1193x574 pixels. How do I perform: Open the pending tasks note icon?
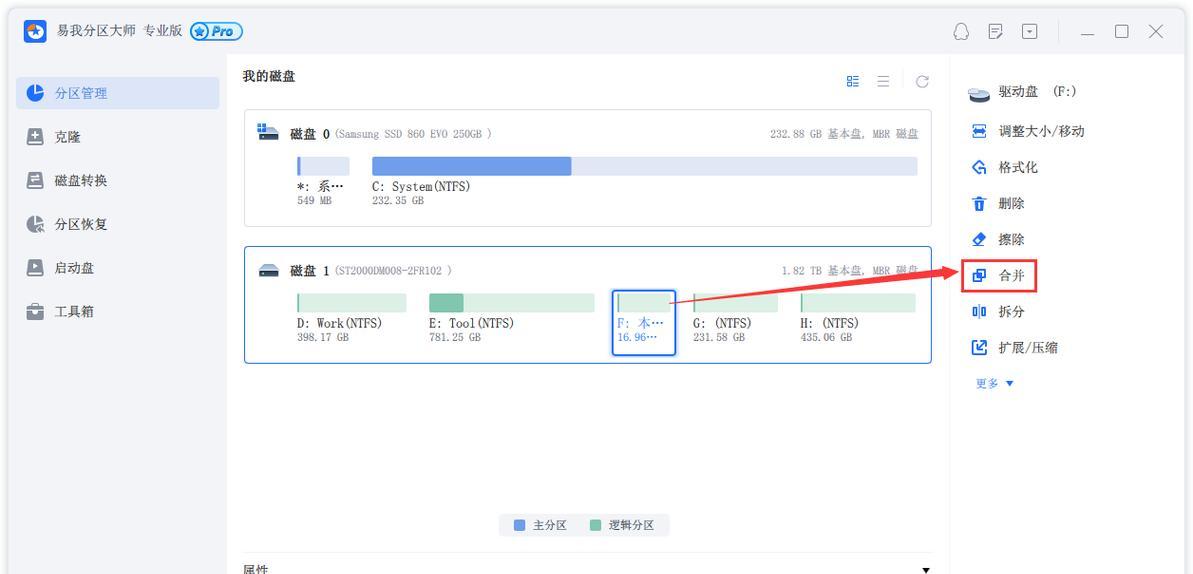[995, 31]
